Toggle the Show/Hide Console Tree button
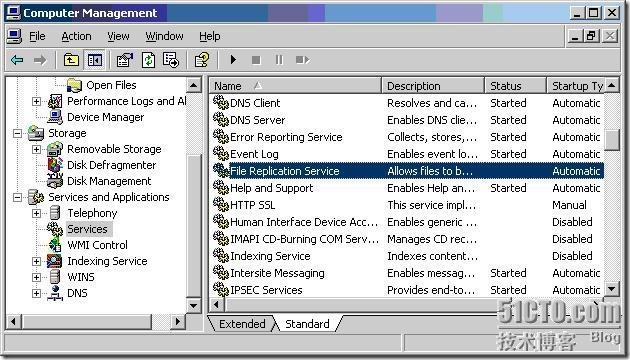 coord(95,60)
